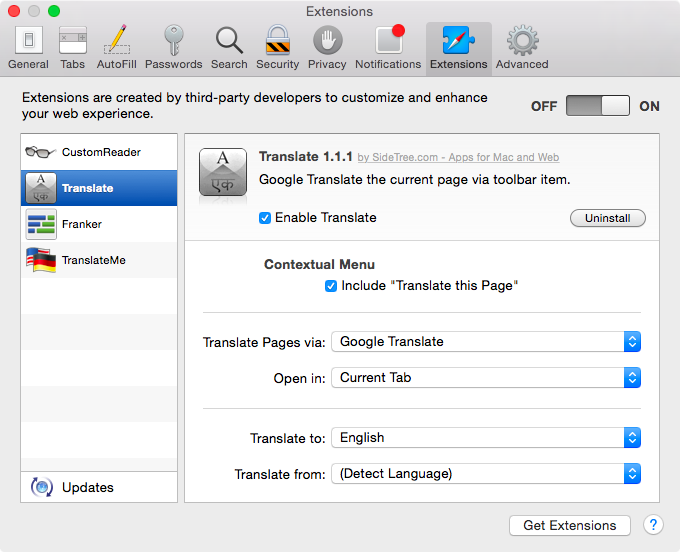Open the Search preferences pane
The width and height of the screenshot is (680, 552).
229,48
